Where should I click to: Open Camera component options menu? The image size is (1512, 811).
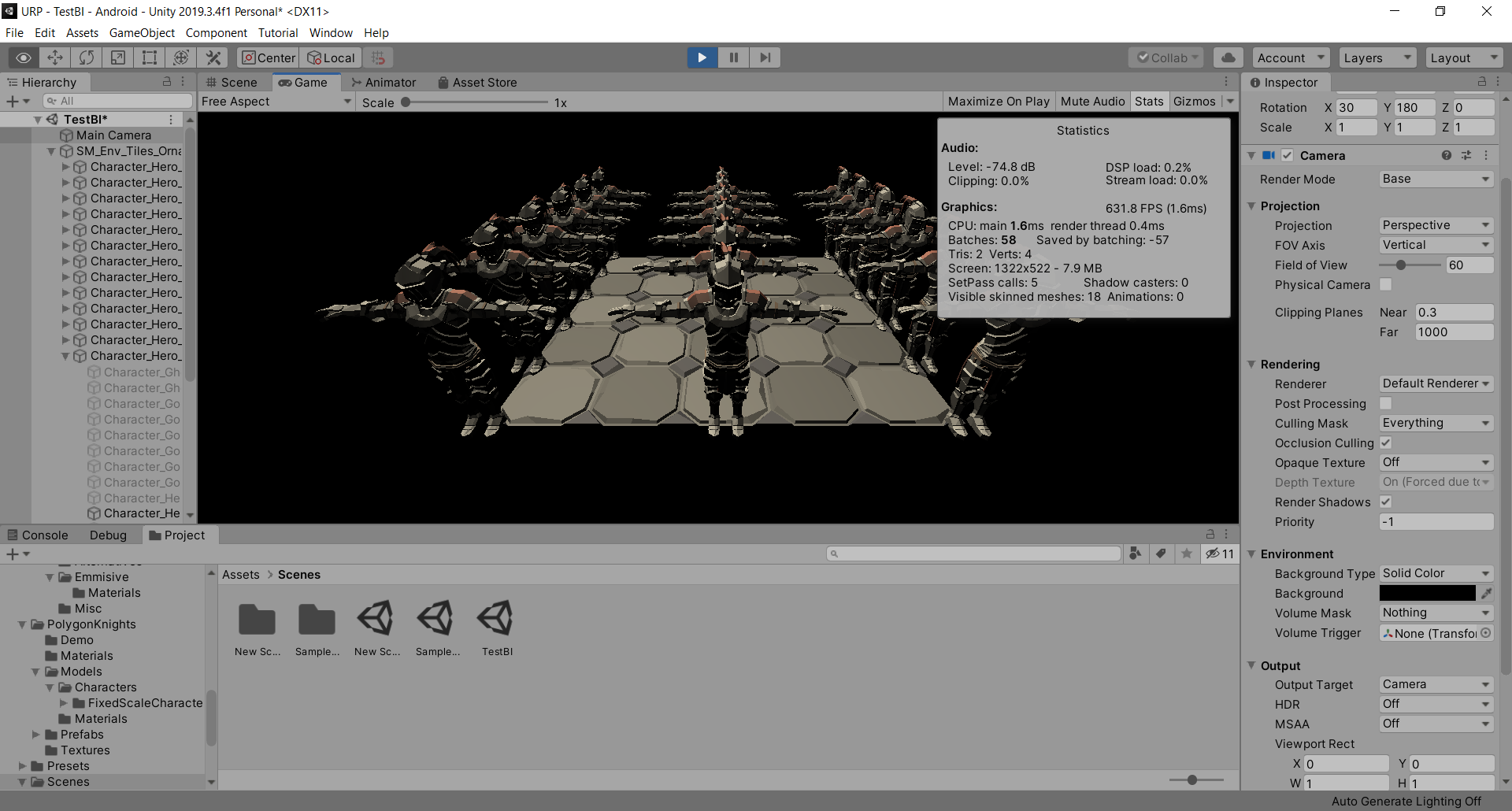click(1486, 155)
